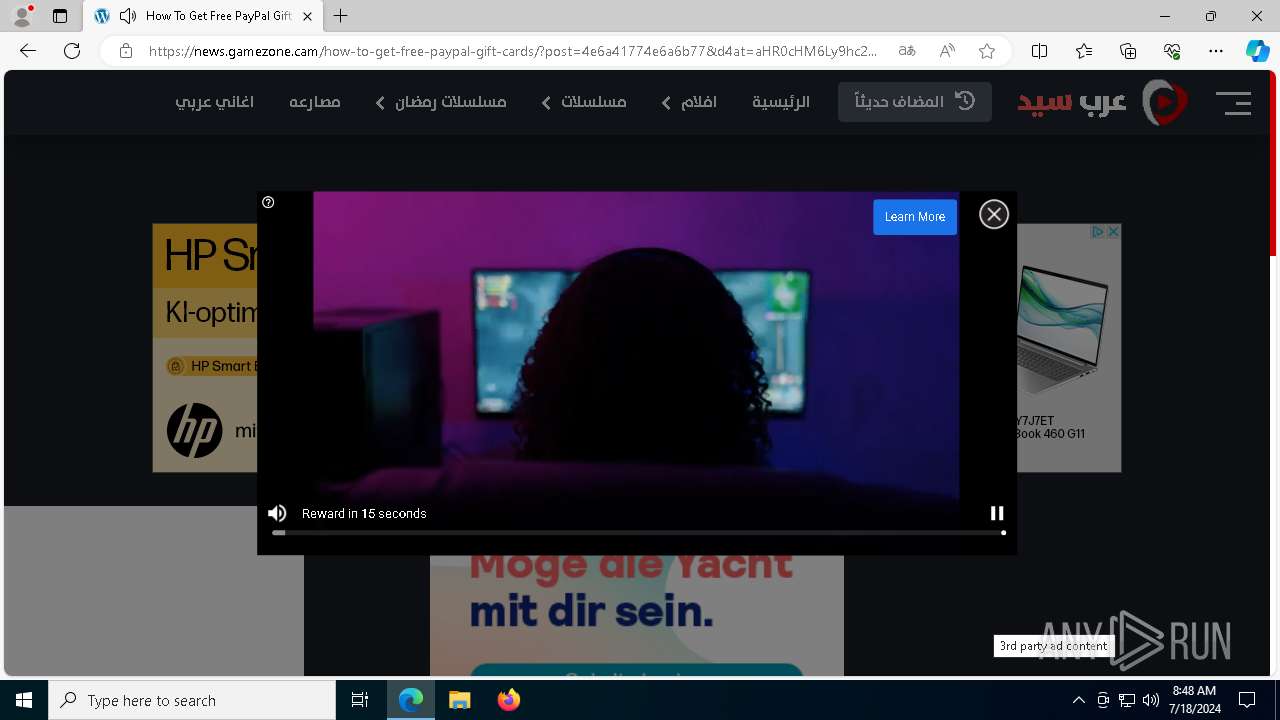The height and width of the screenshot is (720, 1280).
Task: Pause the video ad
Action: (997, 513)
